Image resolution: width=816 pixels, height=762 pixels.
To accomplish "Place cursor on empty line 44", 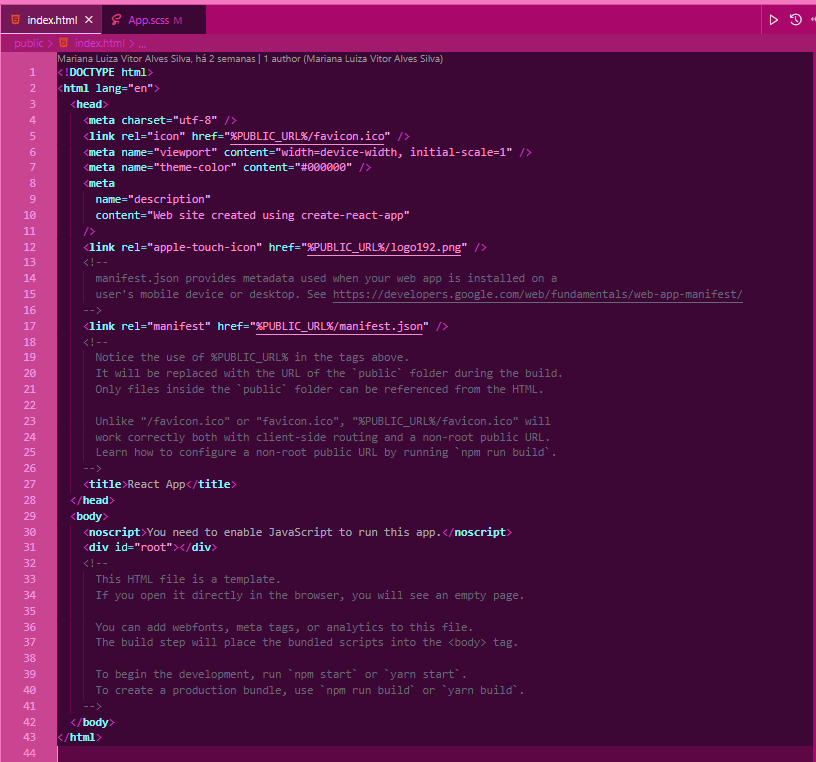I will 436,753.
